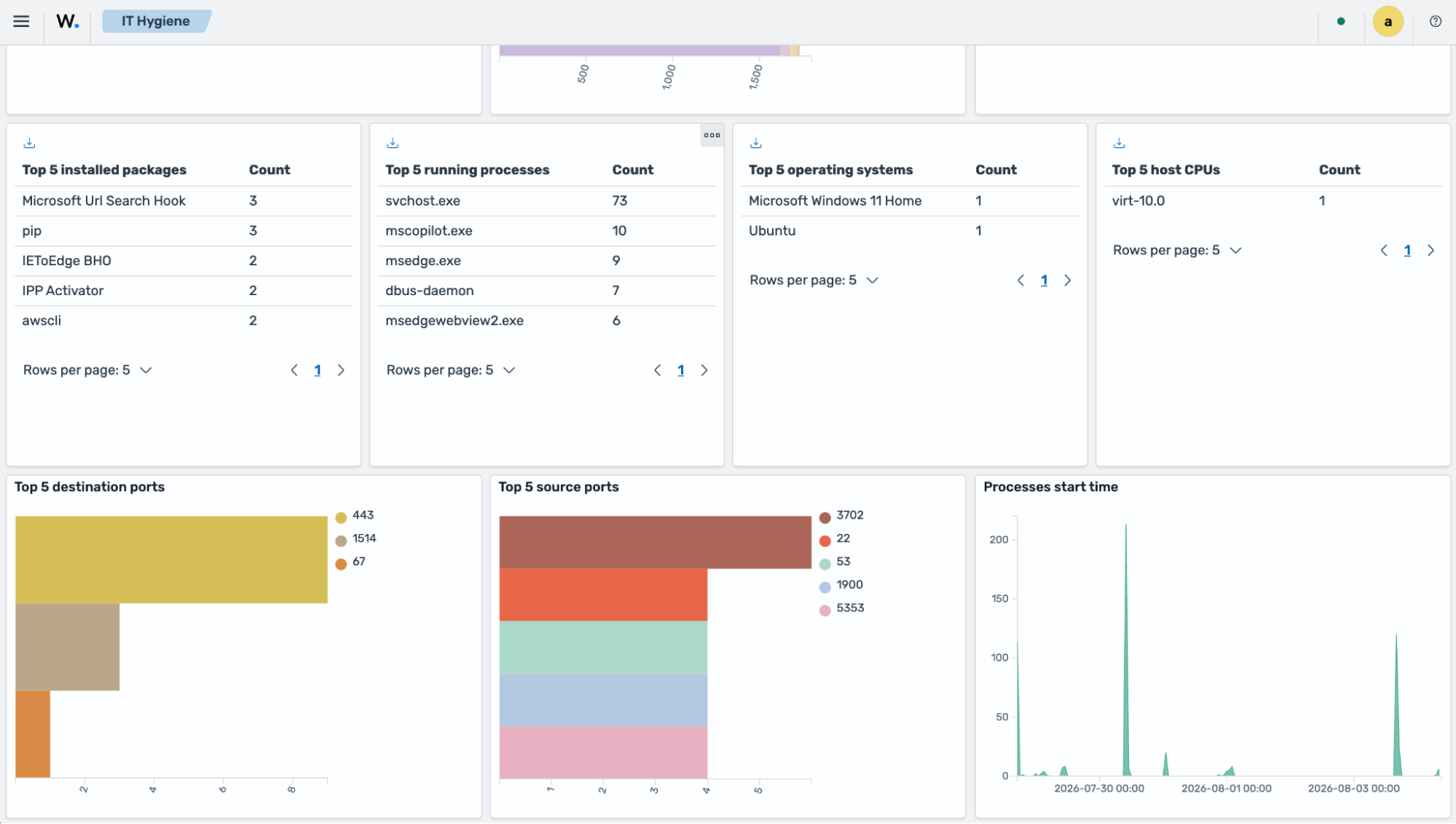Screen dimensions: 1456x824
Task: Toggle the 5353 source port legend
Action: point(842,609)
